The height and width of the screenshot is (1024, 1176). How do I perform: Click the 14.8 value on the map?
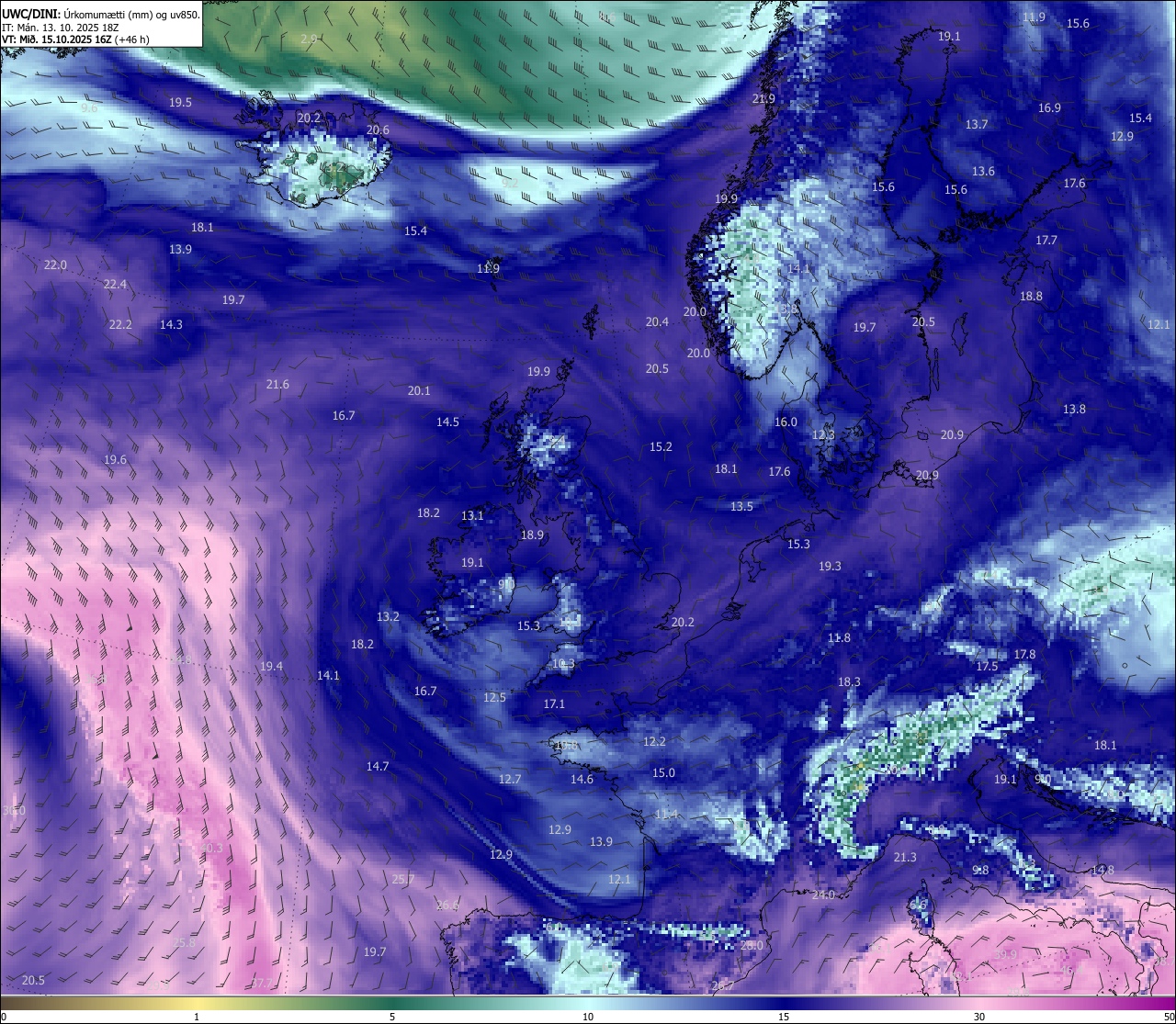click(1102, 871)
